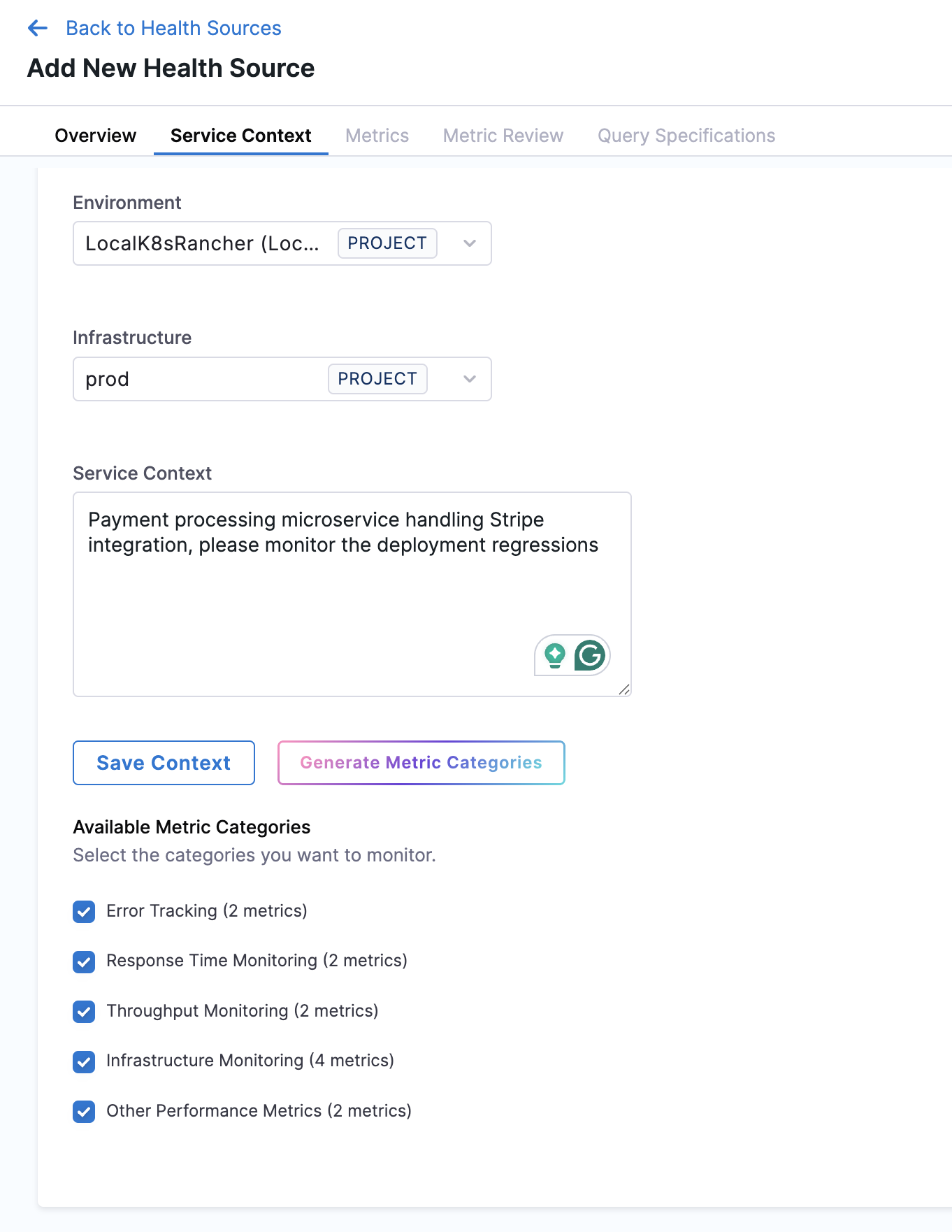Viewport: 952px width, 1232px height.
Task: Toggle Throughput Monitoring checkbox
Action: 84,1011
